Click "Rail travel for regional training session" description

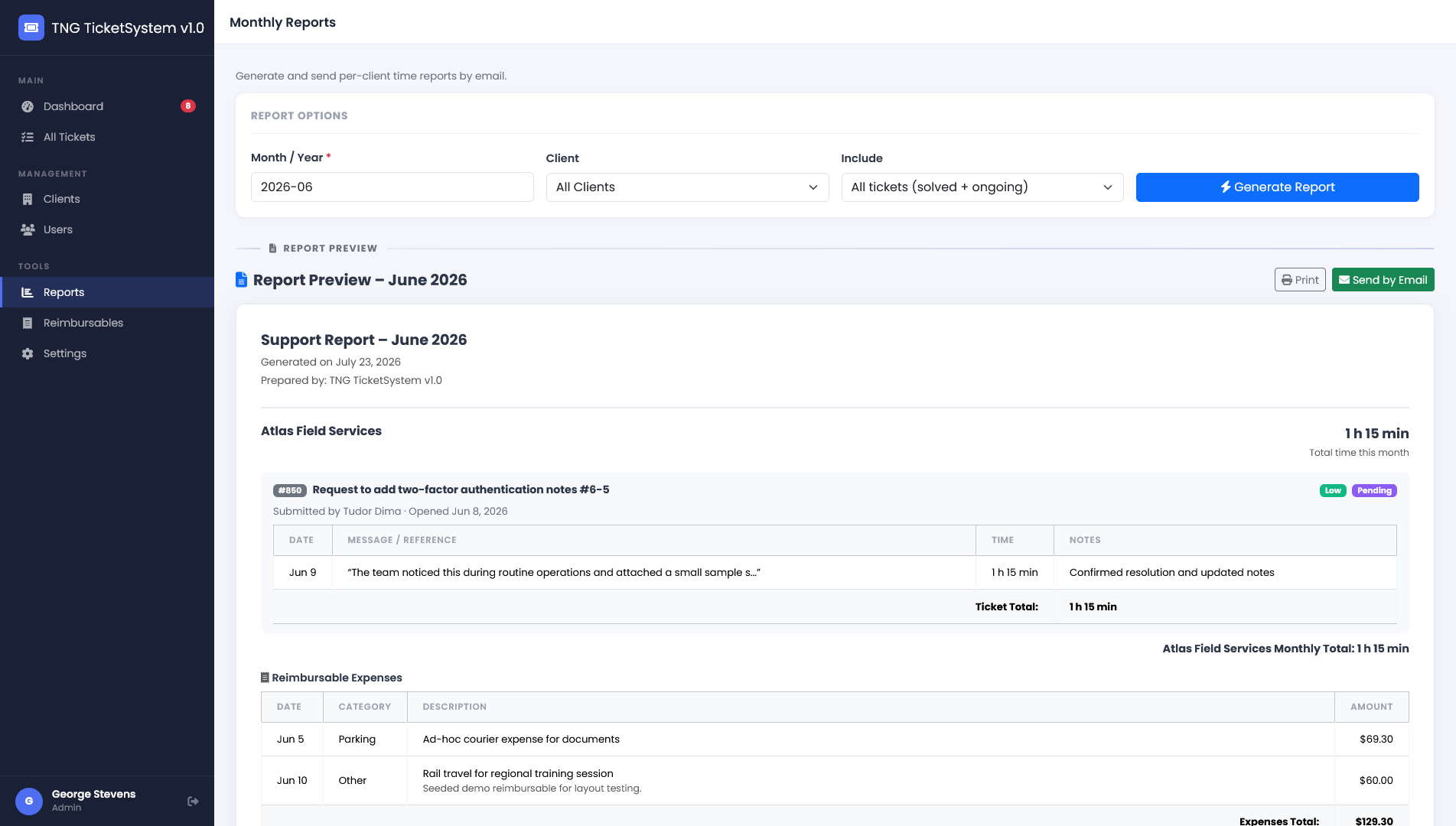tap(518, 773)
